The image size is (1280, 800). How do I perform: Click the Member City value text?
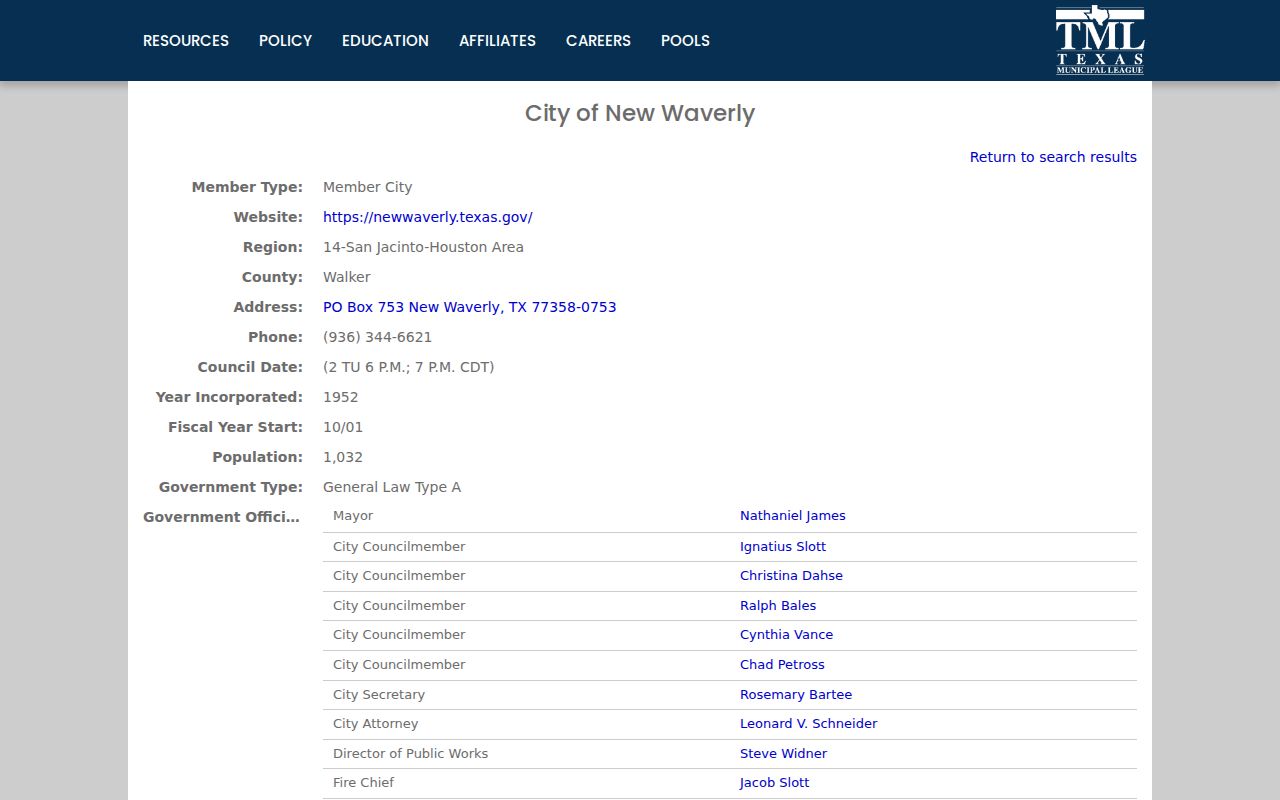pos(368,187)
